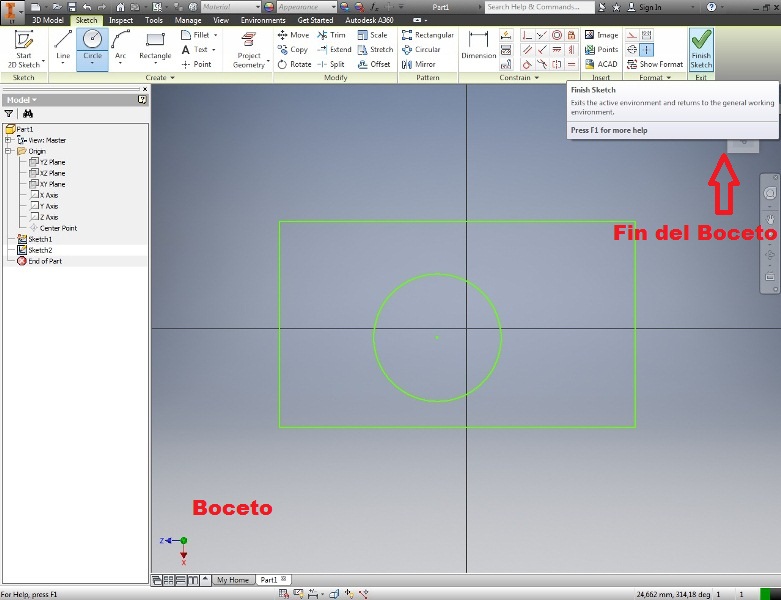Screen dimensions: 781x600
Task: Create a Circular pattern
Action: pyautogui.click(x=421, y=49)
